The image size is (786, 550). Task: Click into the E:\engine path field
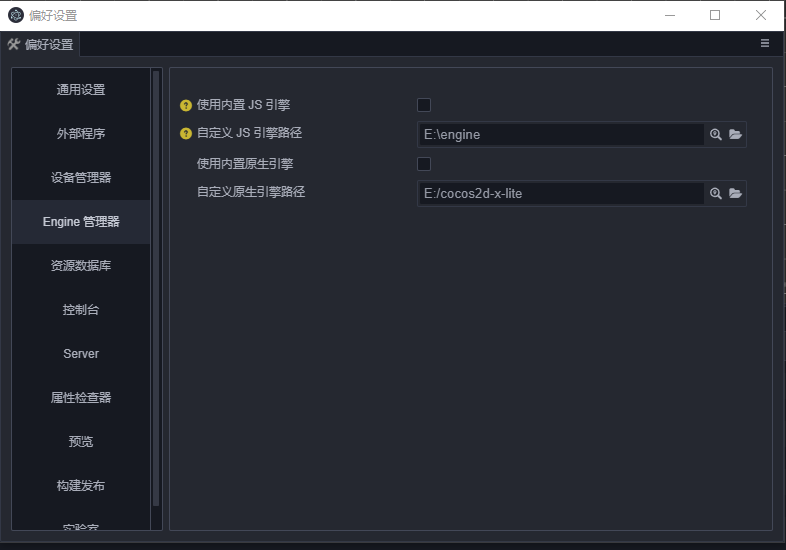pos(560,135)
